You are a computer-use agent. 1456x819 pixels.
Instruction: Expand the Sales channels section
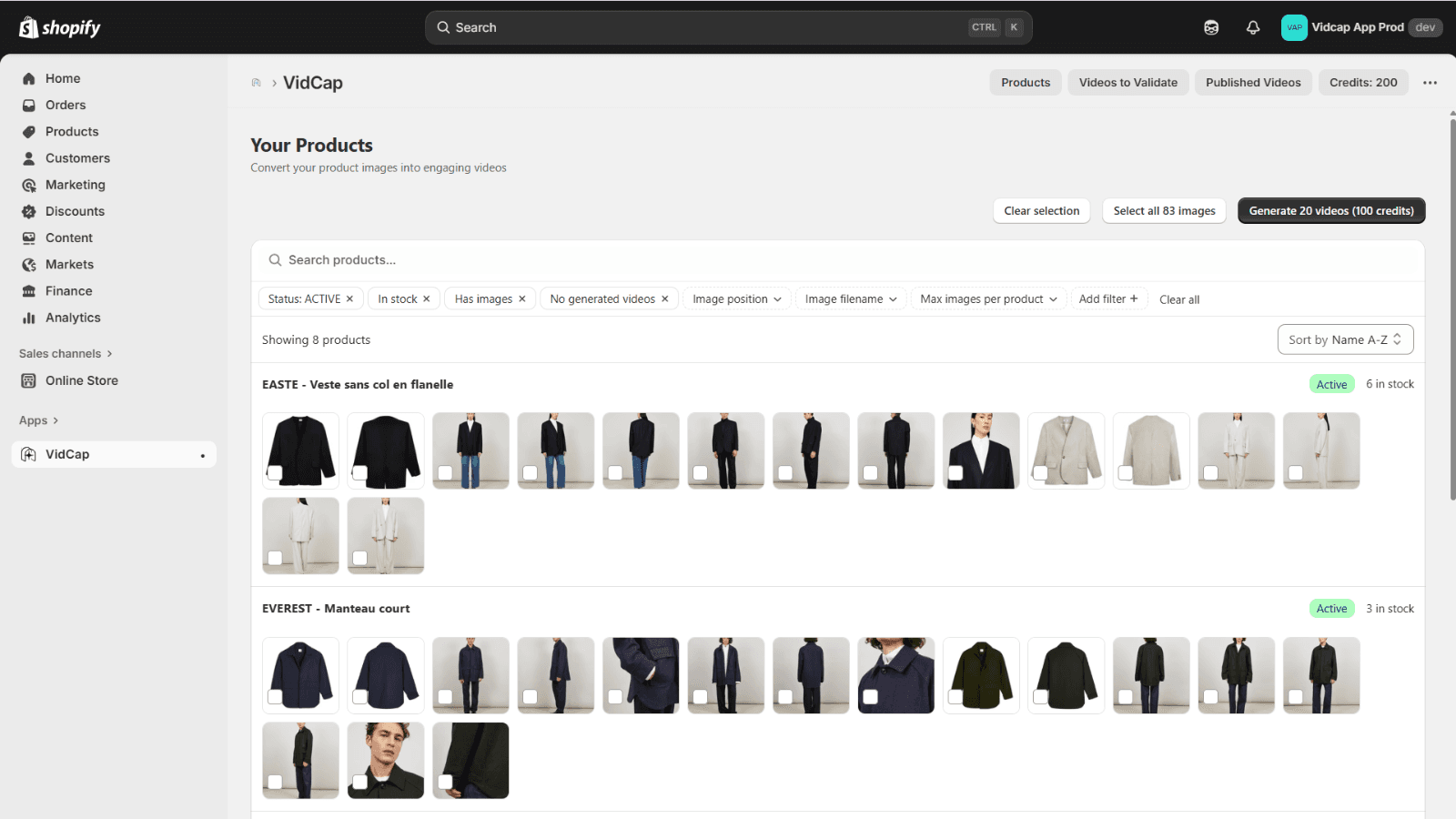click(66, 353)
